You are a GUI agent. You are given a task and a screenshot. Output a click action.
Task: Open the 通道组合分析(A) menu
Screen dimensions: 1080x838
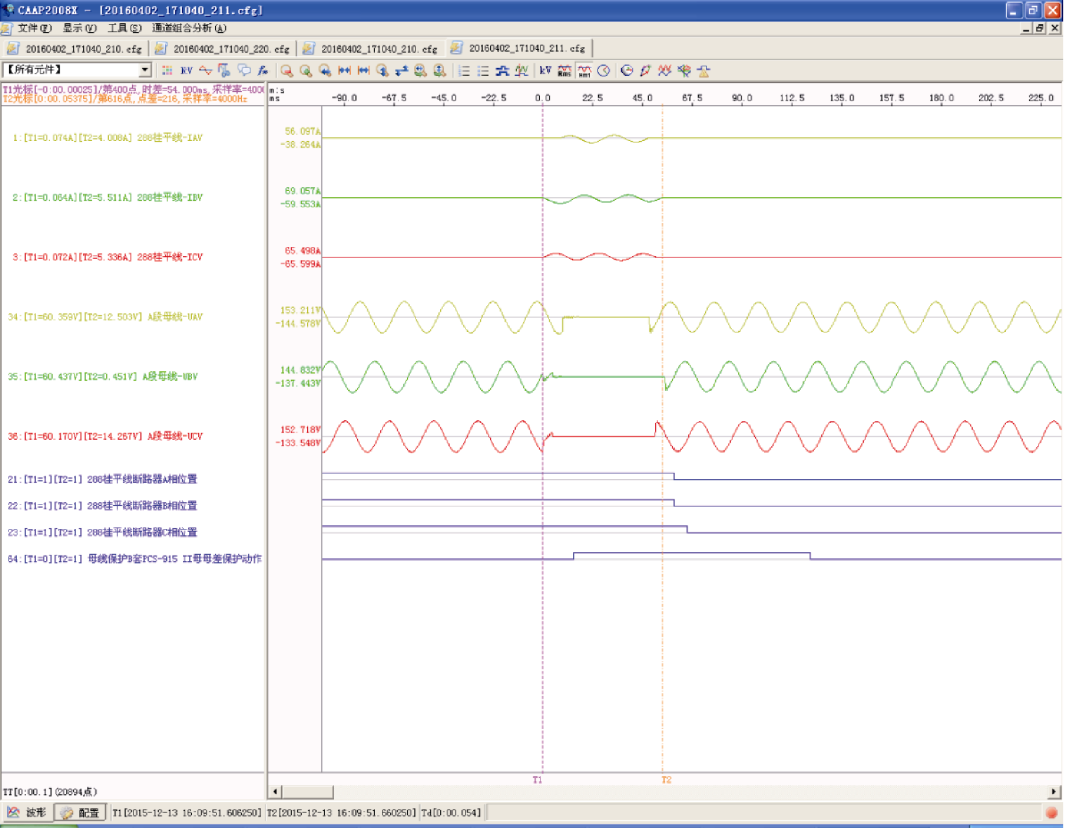pyautogui.click(x=189, y=28)
